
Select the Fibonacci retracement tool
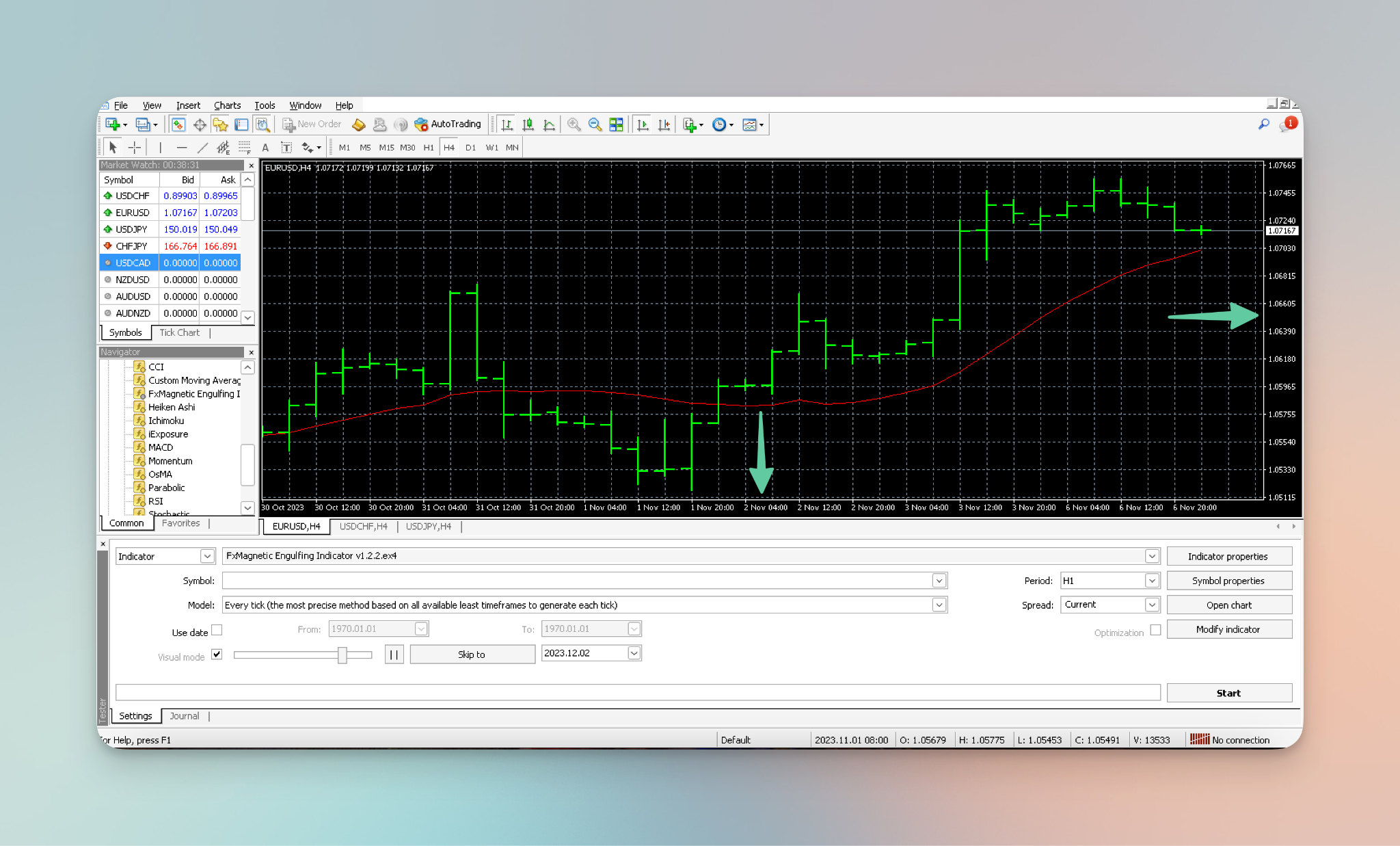[244, 147]
